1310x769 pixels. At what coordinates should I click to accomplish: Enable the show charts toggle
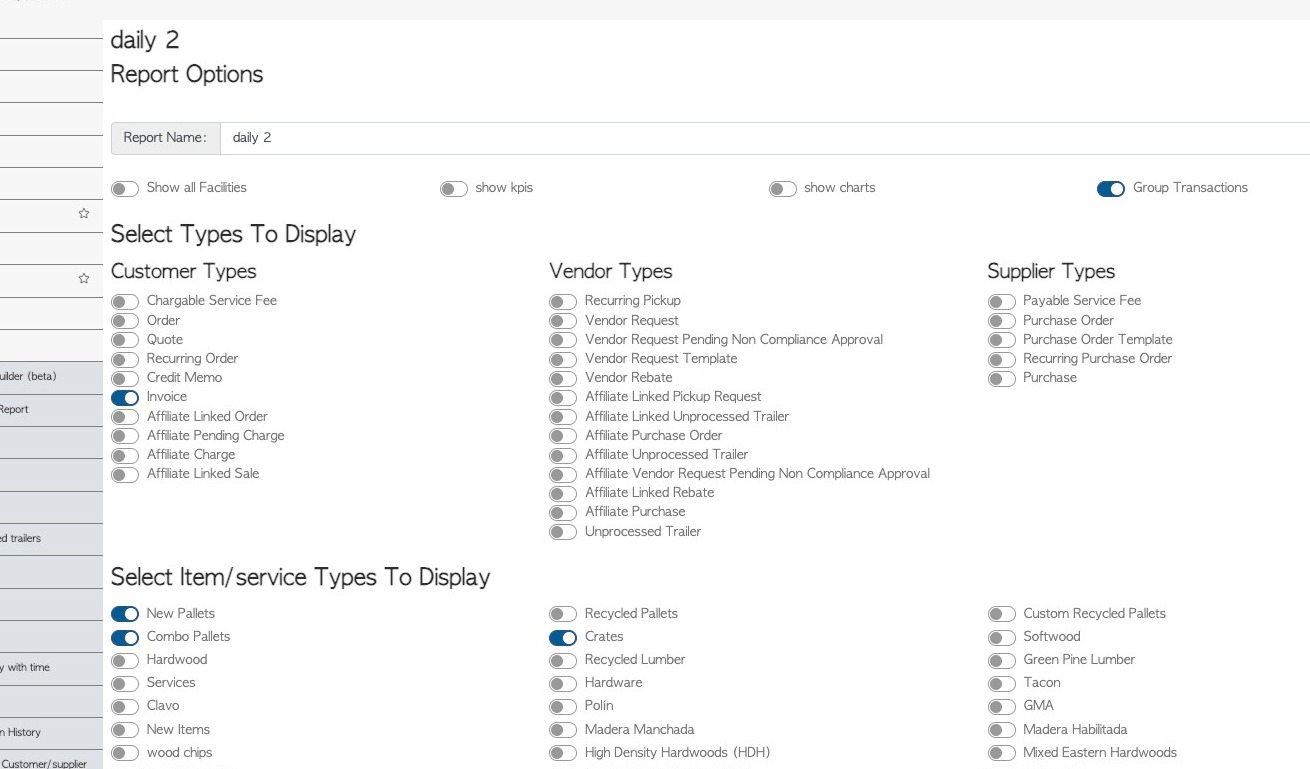coord(783,189)
